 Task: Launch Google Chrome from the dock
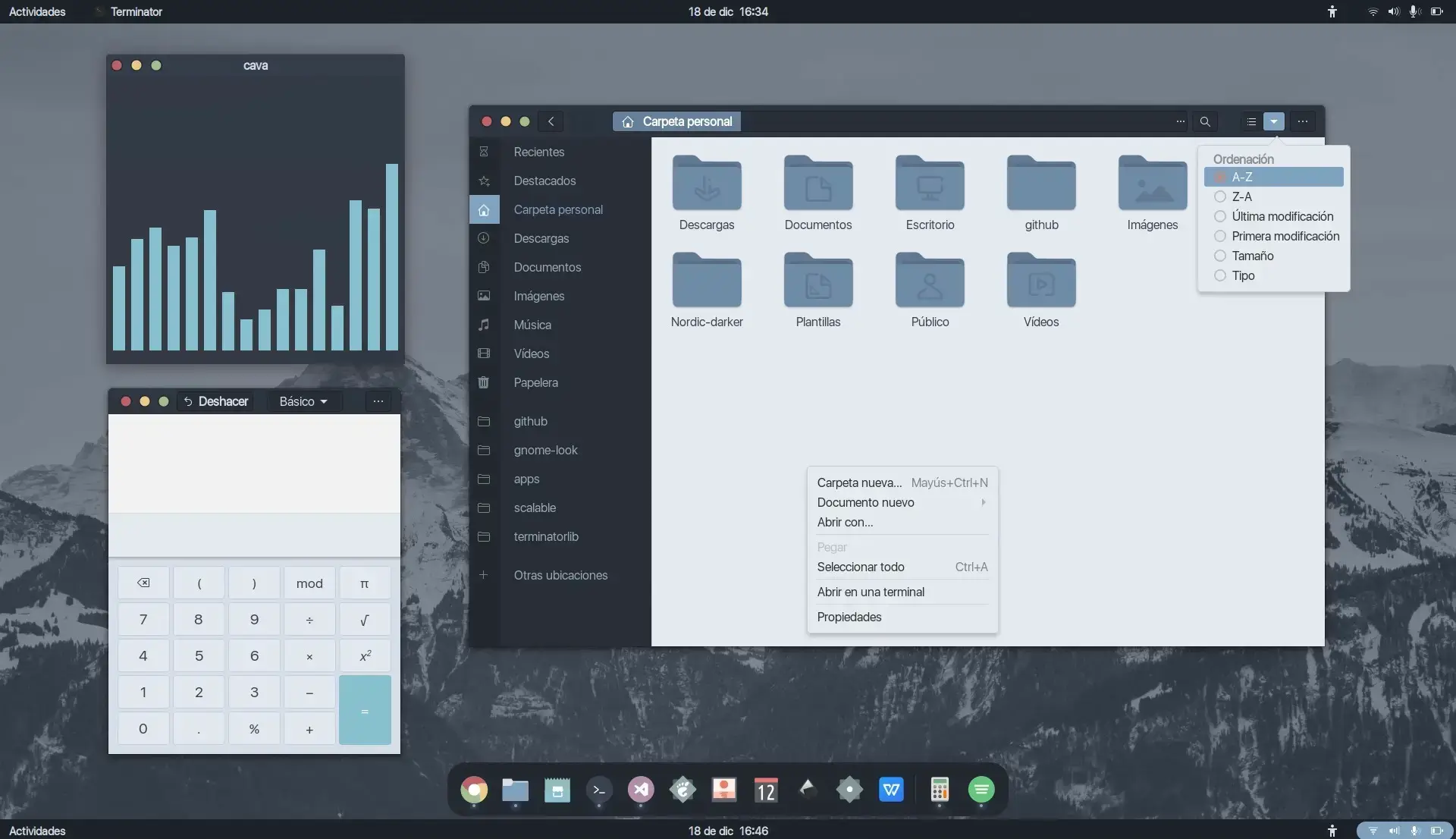point(474,789)
